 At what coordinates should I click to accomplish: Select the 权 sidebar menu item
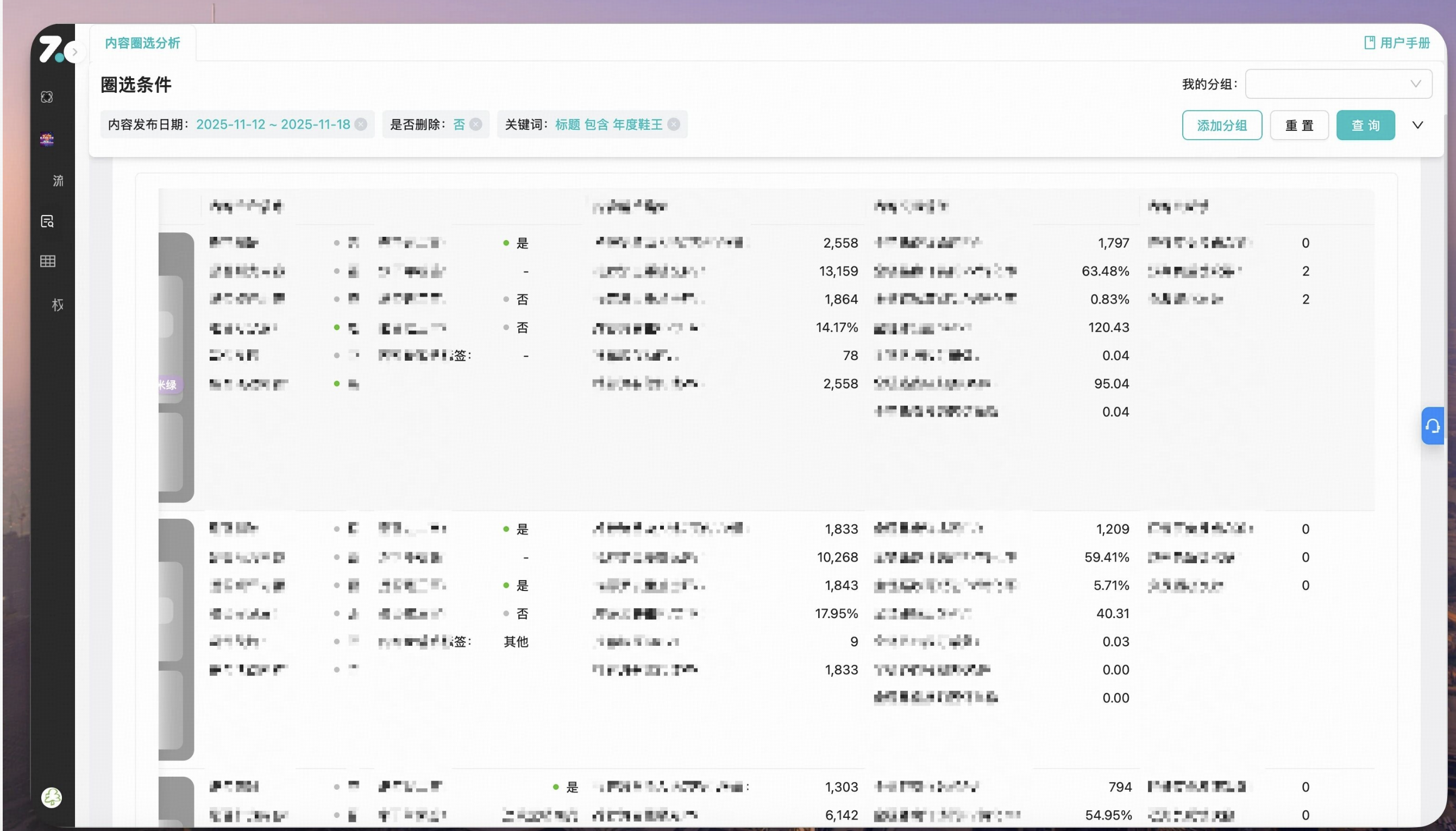click(x=58, y=305)
